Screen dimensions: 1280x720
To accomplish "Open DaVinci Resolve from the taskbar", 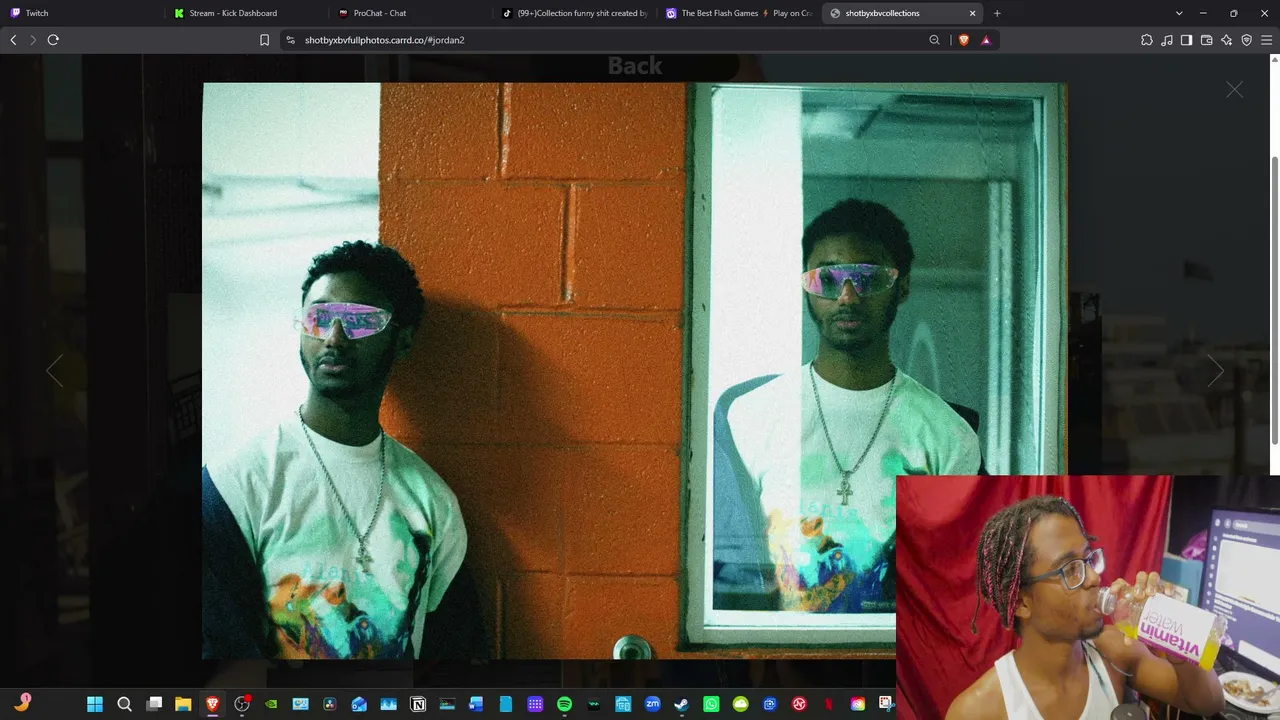I will 330,704.
